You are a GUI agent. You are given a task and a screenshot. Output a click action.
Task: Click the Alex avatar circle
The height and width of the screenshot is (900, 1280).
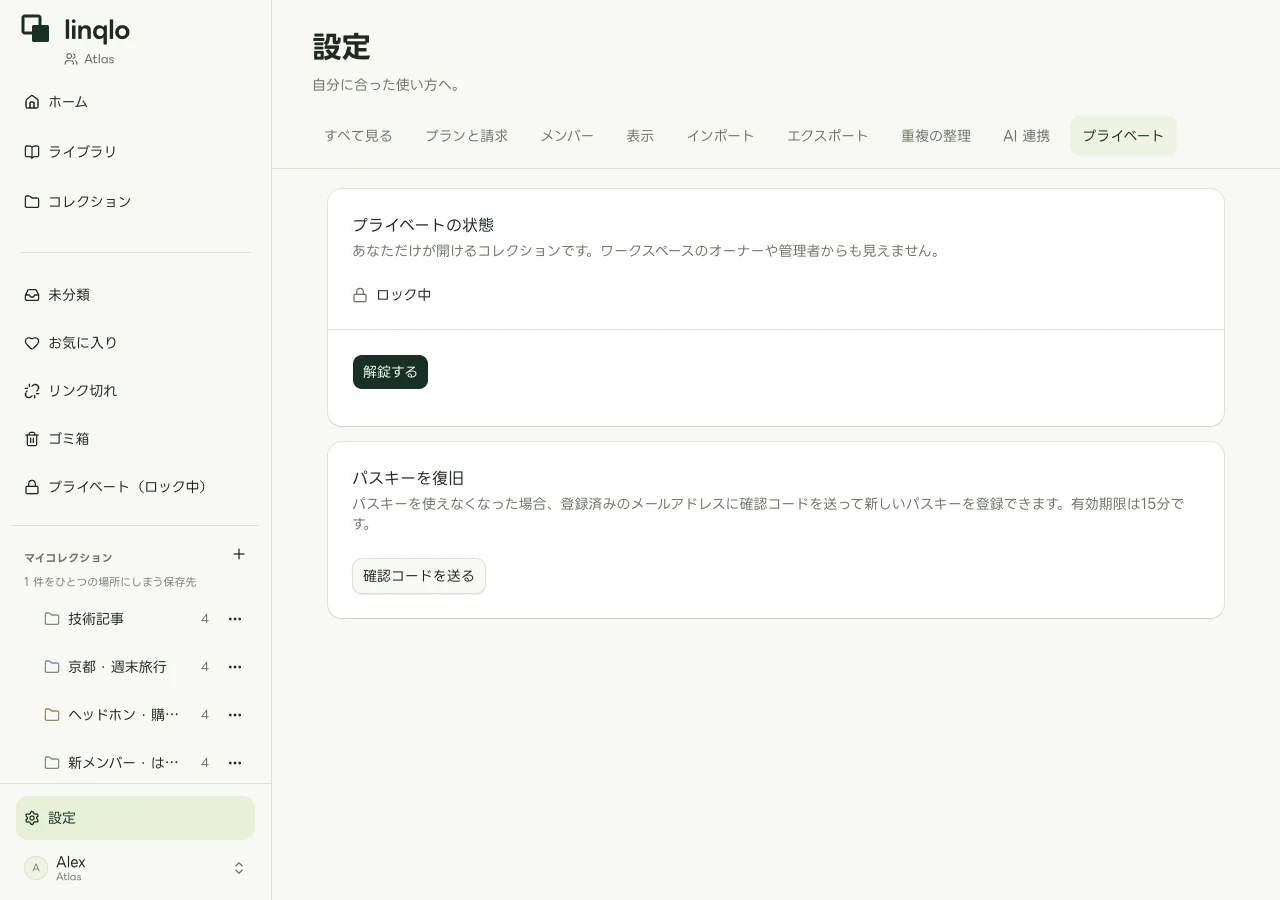pyautogui.click(x=36, y=868)
